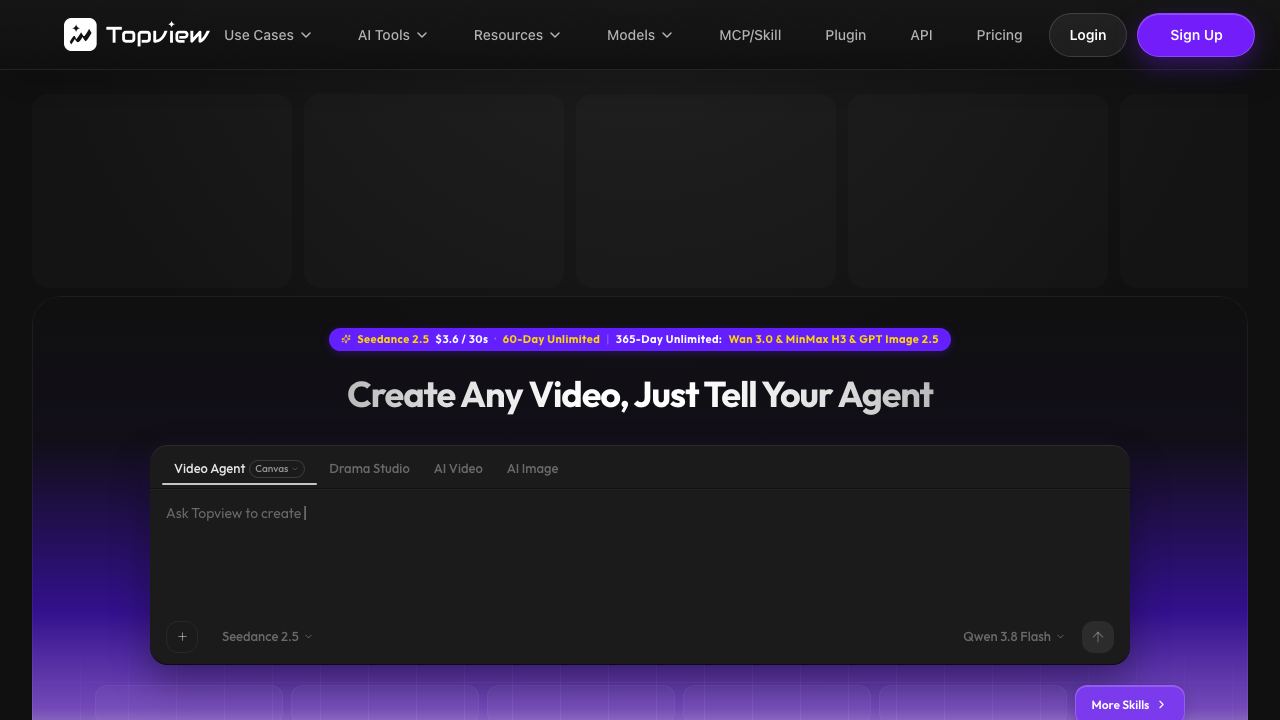Click the send arrow button
The height and width of the screenshot is (720, 1280).
click(x=1098, y=637)
